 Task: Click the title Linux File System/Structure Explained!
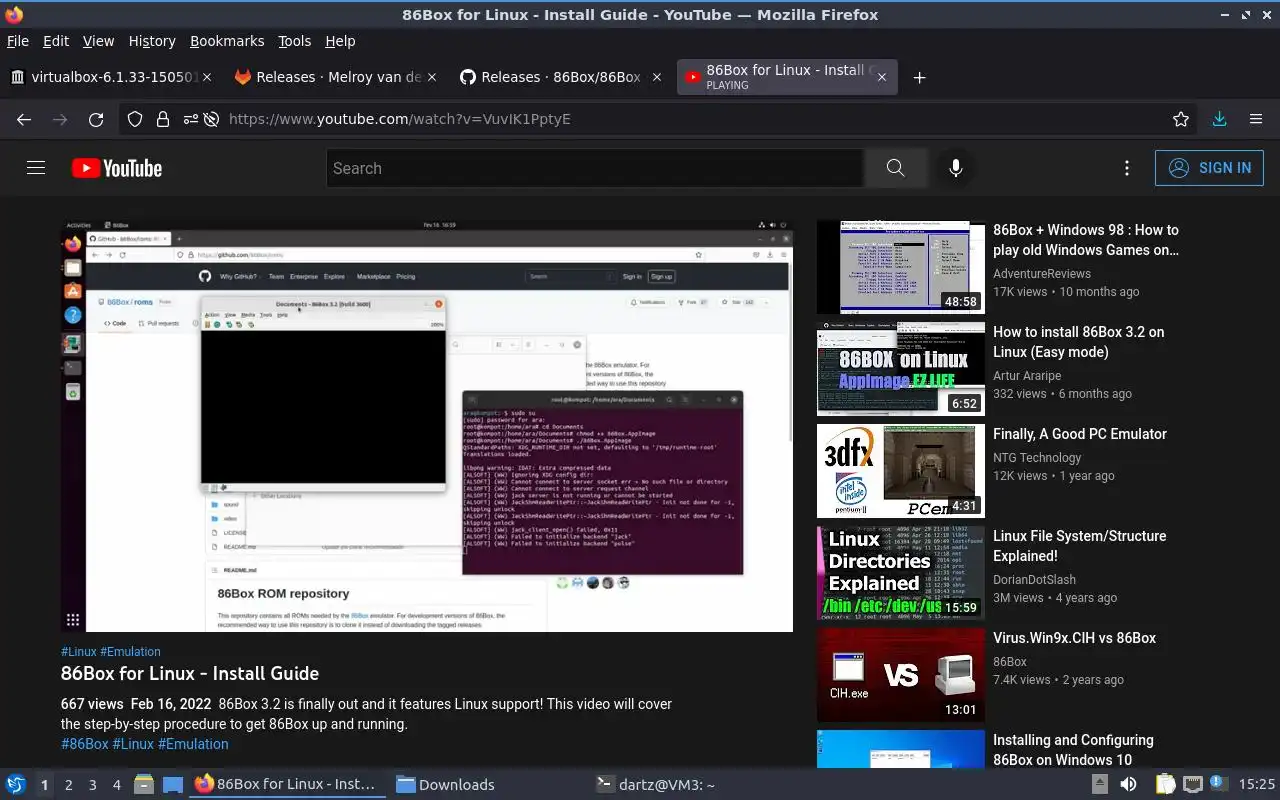click(1080, 546)
